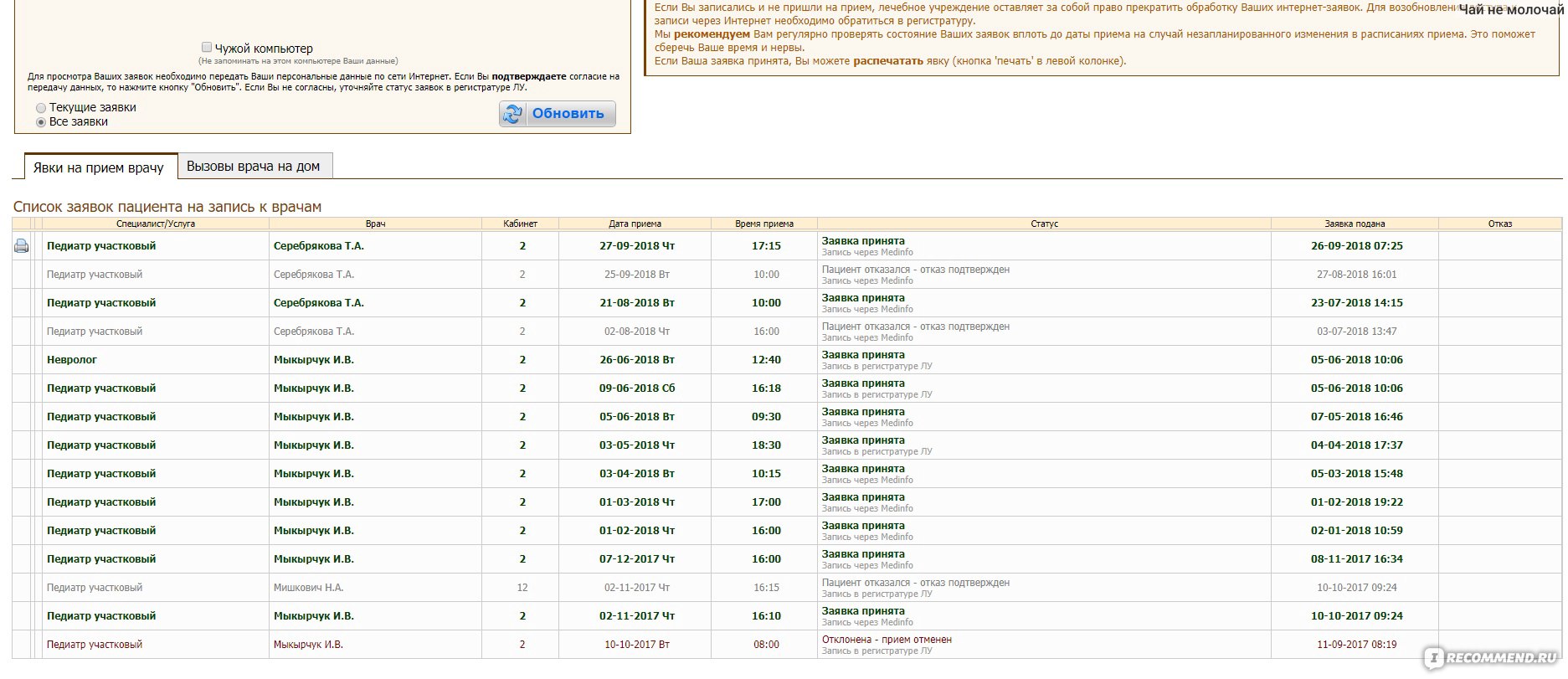The height and width of the screenshot is (679, 1568).
Task: Click the date 21-08-2018 Вт
Action: (x=637, y=303)
